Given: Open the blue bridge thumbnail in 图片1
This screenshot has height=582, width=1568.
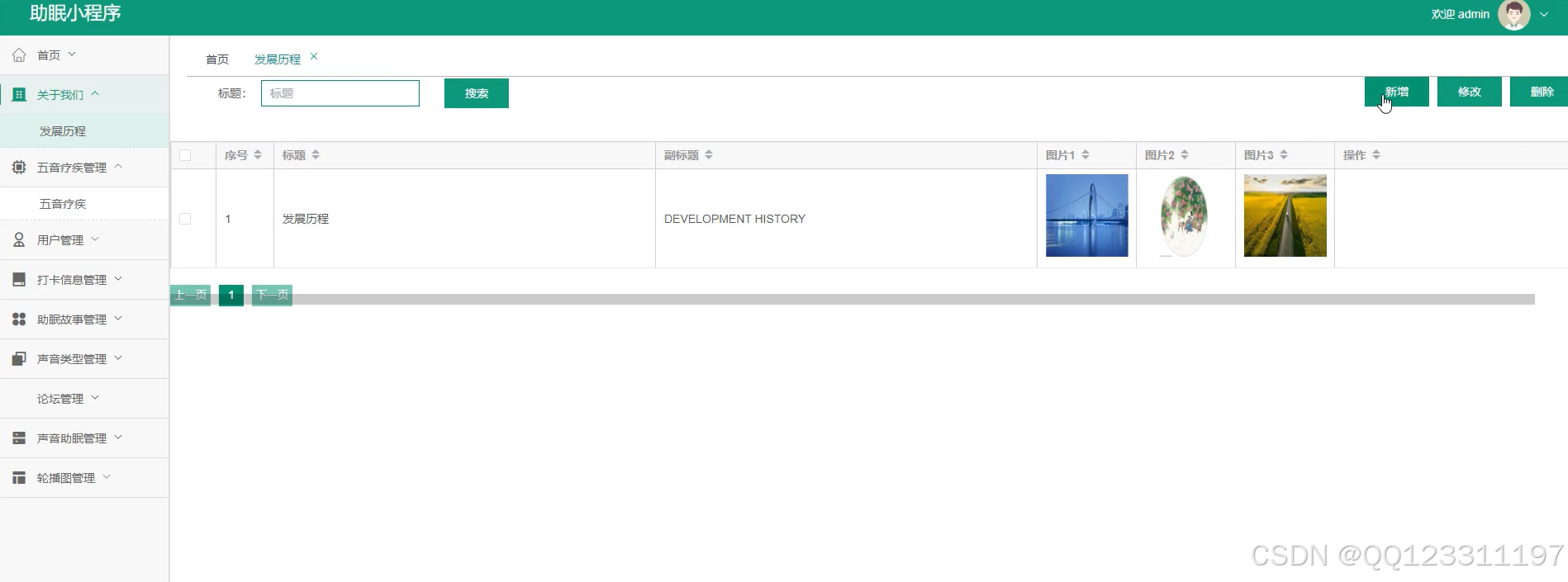Looking at the screenshot, I should [x=1087, y=215].
